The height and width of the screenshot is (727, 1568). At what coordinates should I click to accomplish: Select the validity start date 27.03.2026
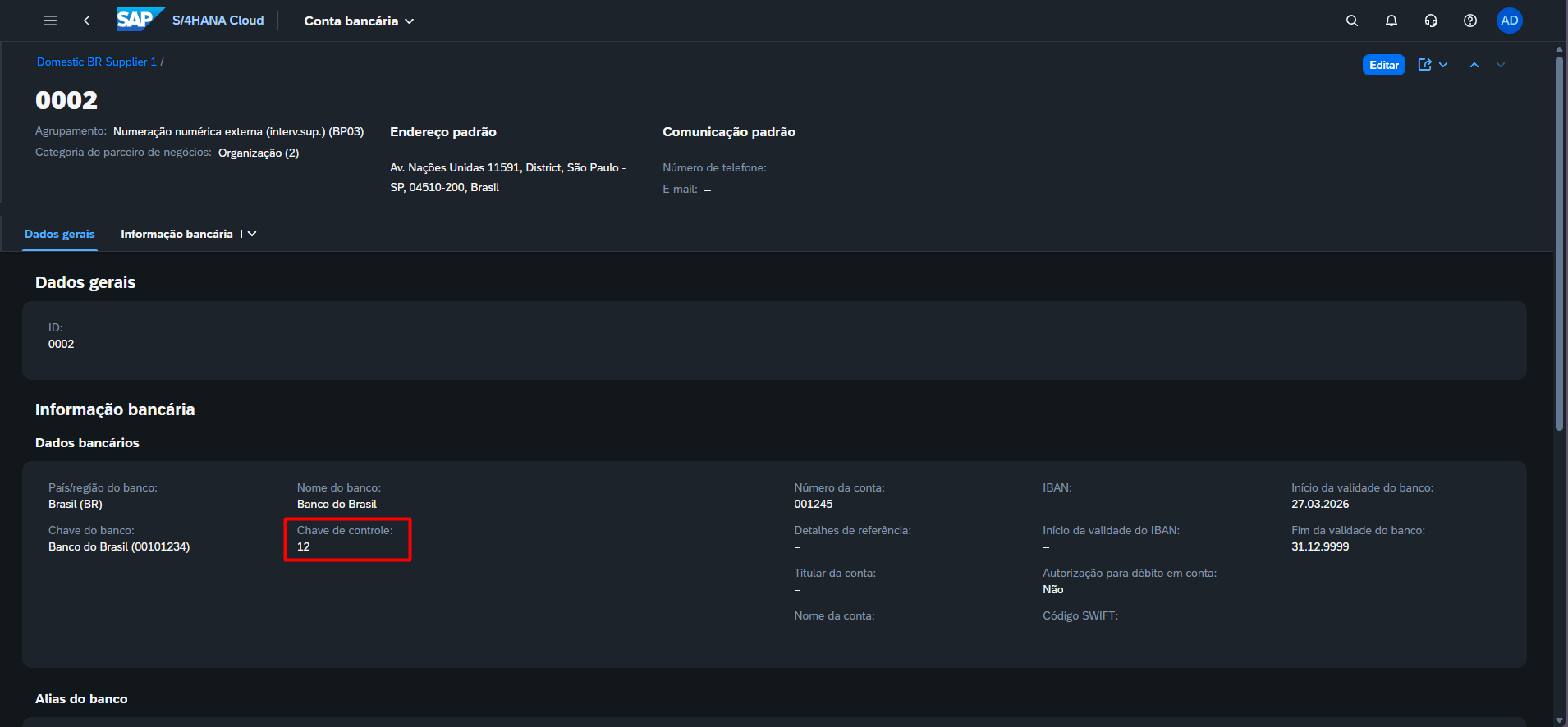click(1320, 504)
